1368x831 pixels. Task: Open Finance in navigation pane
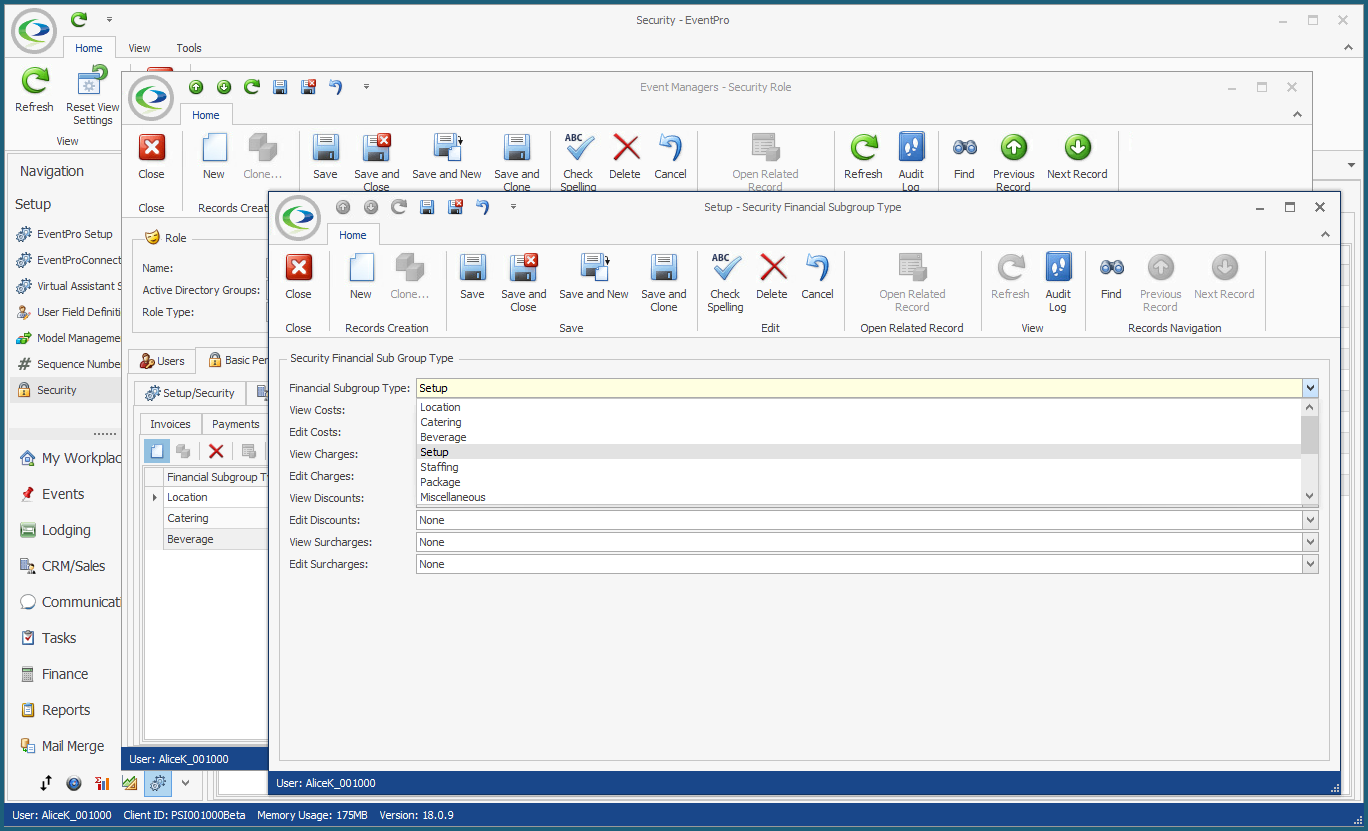point(65,674)
